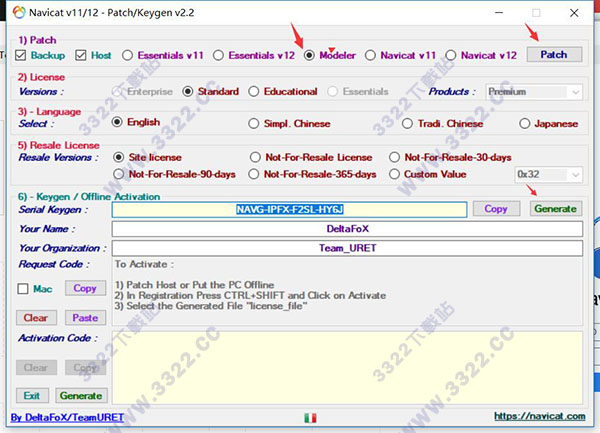
Task: Click the Italian flag icon at bottom
Action: [x=310, y=418]
